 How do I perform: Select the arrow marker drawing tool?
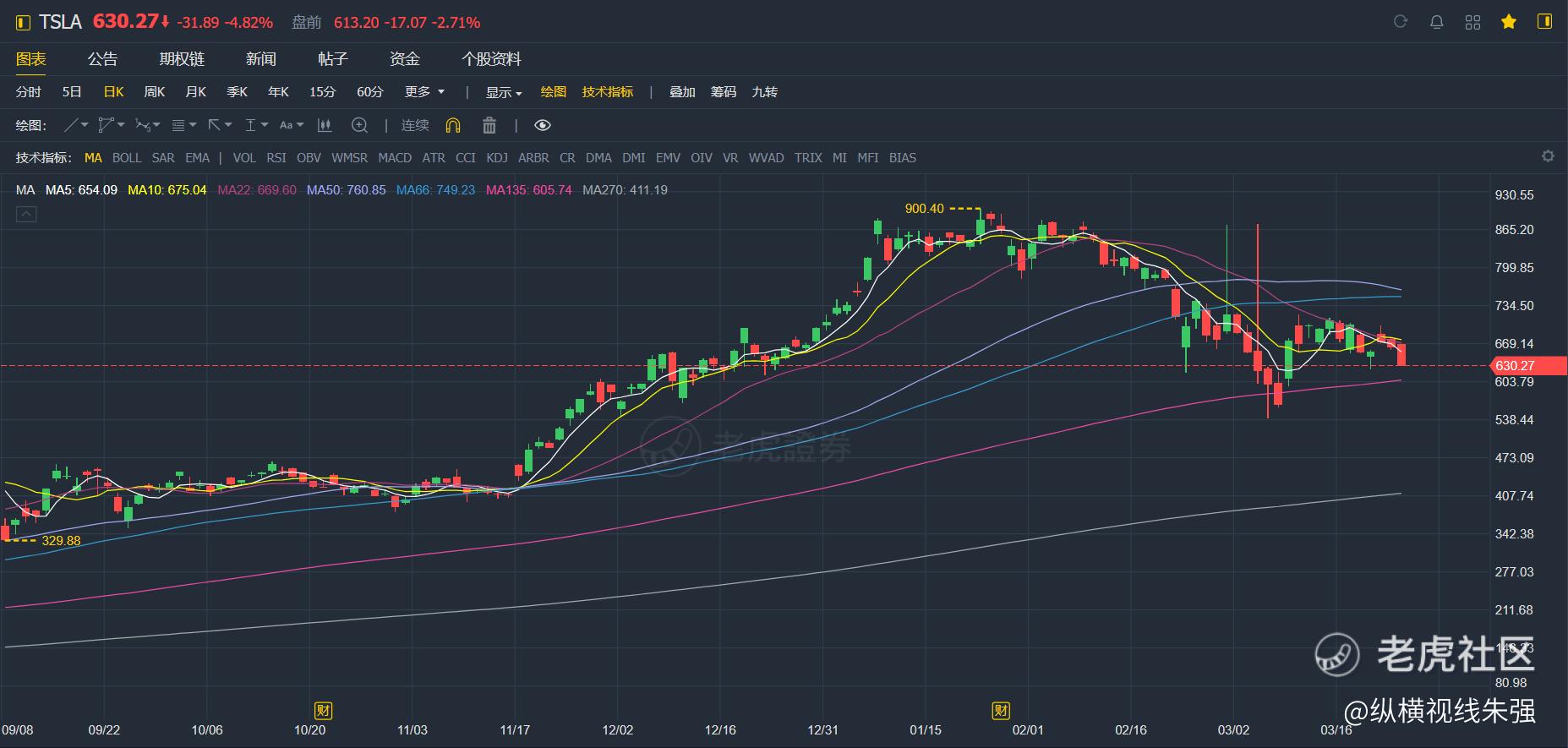point(215,125)
